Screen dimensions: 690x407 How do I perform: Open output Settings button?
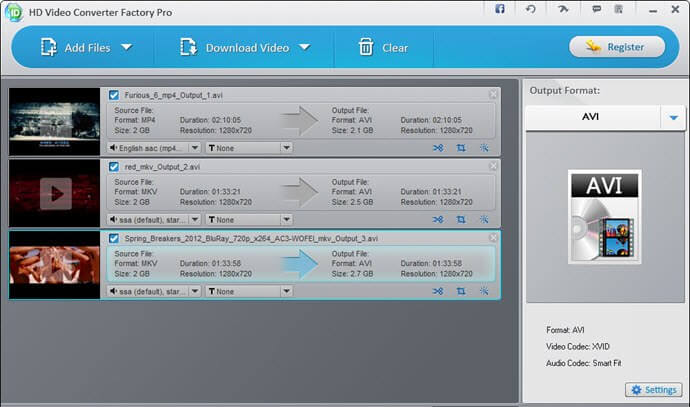click(x=653, y=389)
